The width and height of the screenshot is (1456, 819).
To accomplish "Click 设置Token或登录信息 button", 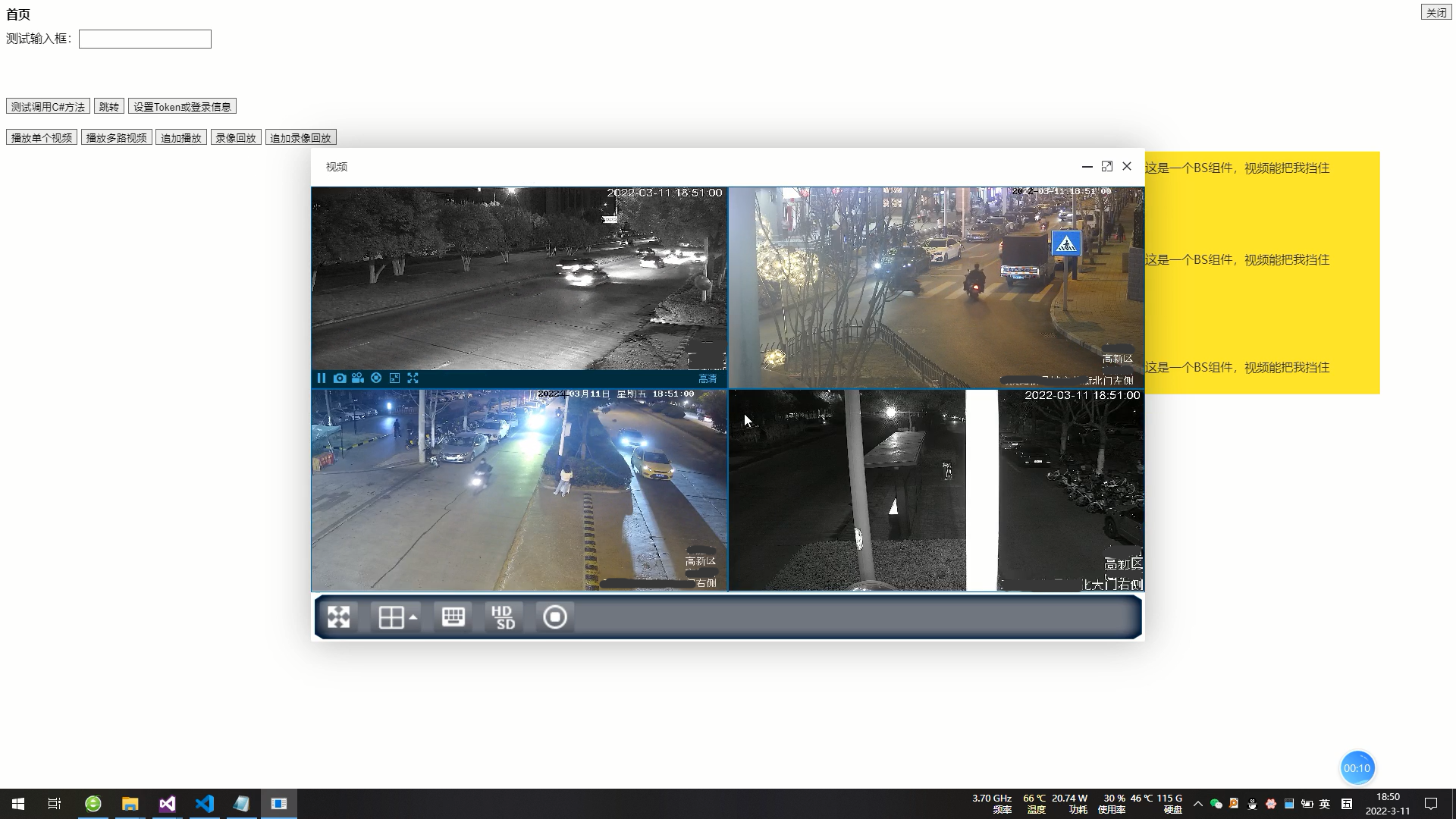I will pos(182,106).
